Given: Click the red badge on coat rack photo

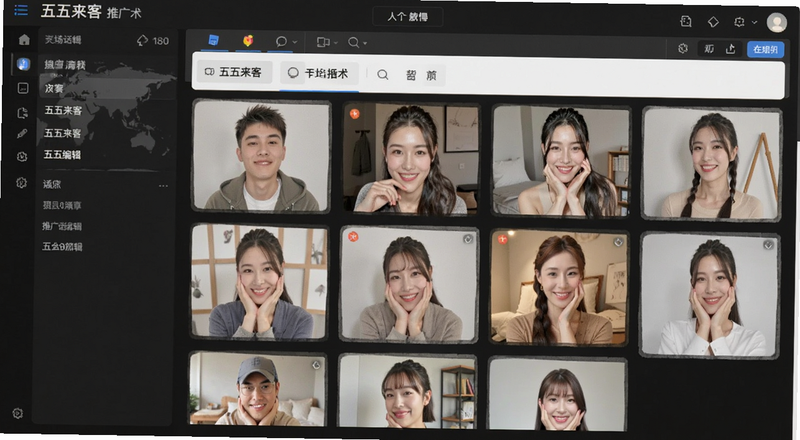Looking at the screenshot, I should (x=355, y=114).
